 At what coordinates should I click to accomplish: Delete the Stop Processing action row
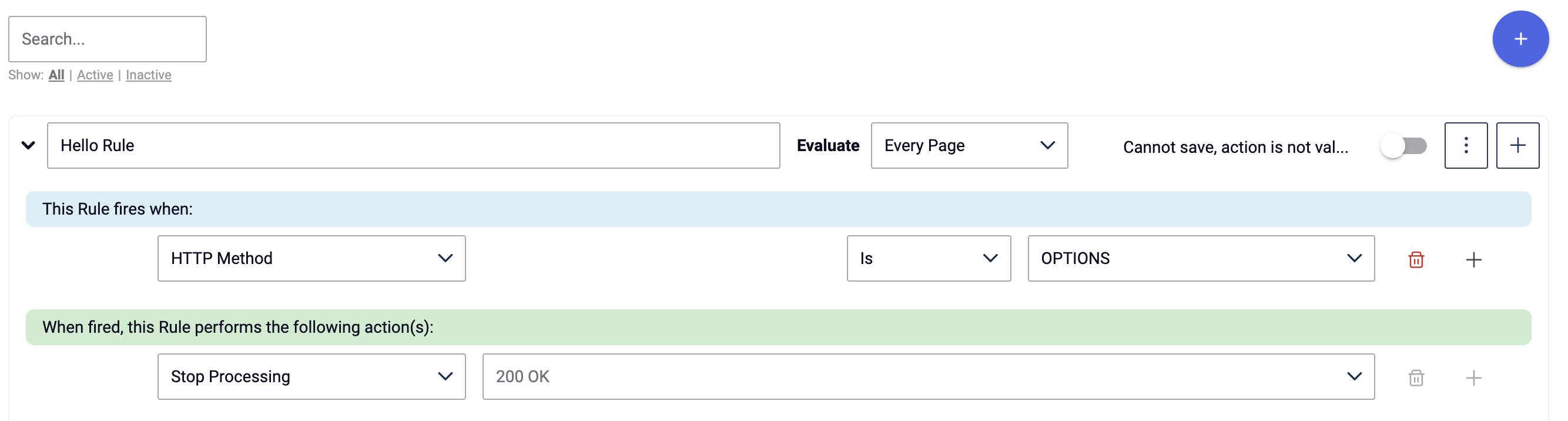pyautogui.click(x=1415, y=377)
